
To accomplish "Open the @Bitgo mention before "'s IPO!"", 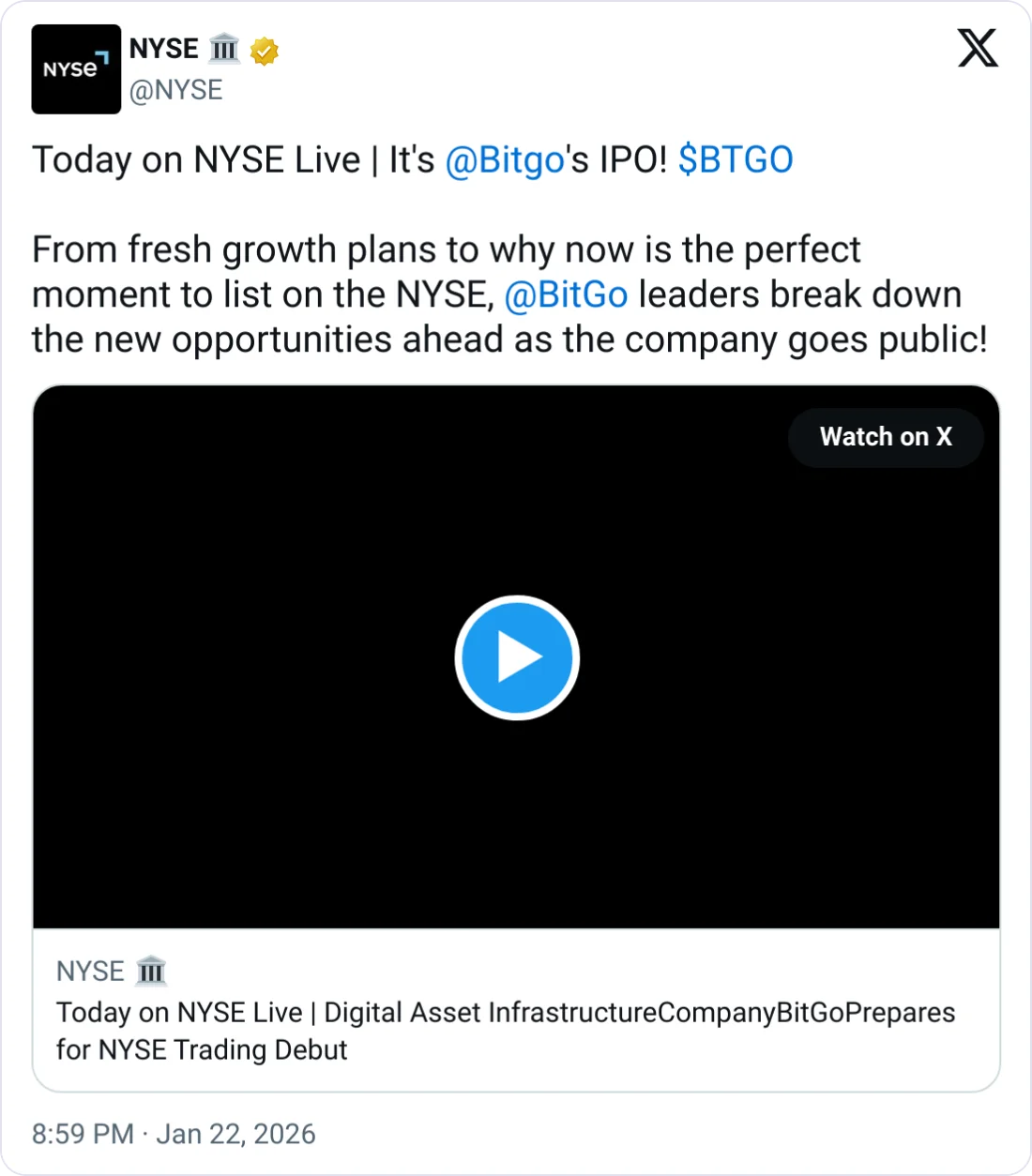I will 504,160.
